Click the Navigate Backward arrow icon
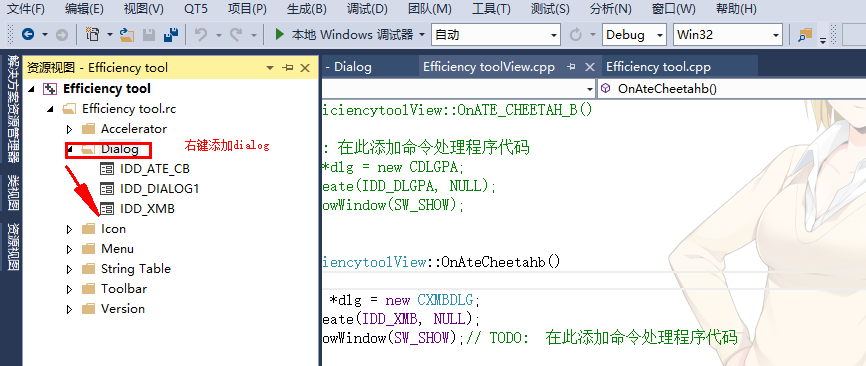Viewport: 866px width, 366px height. 28,34
